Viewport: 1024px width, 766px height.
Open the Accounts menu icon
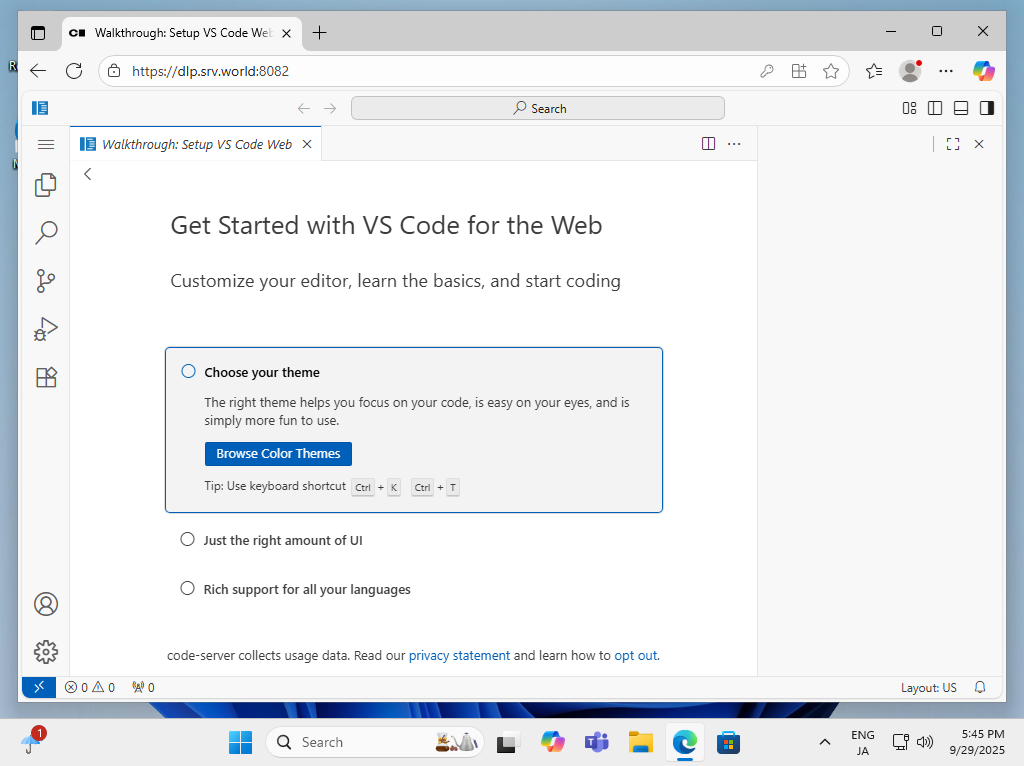pyautogui.click(x=45, y=604)
